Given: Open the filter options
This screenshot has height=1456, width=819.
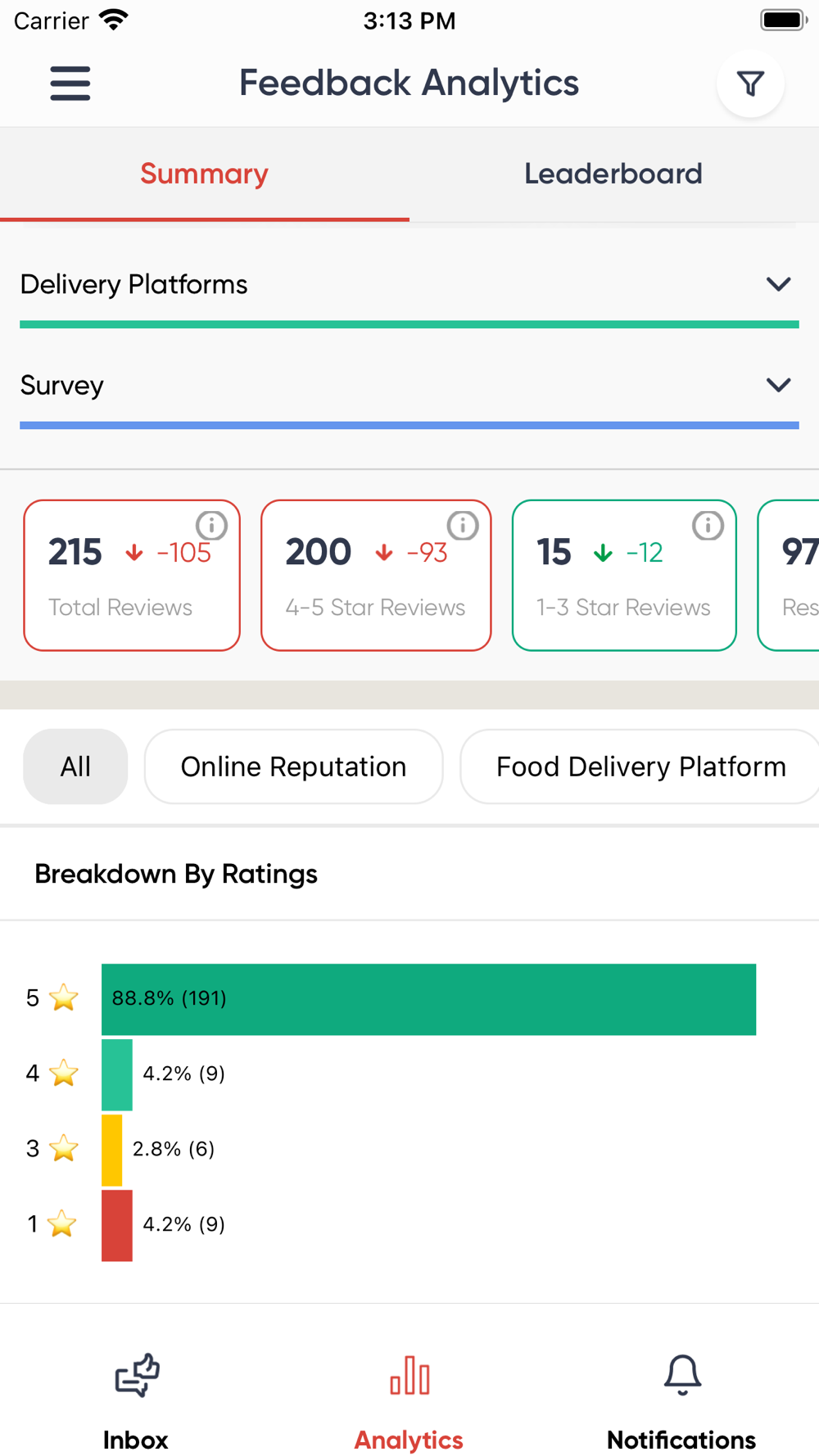Looking at the screenshot, I should tap(750, 84).
